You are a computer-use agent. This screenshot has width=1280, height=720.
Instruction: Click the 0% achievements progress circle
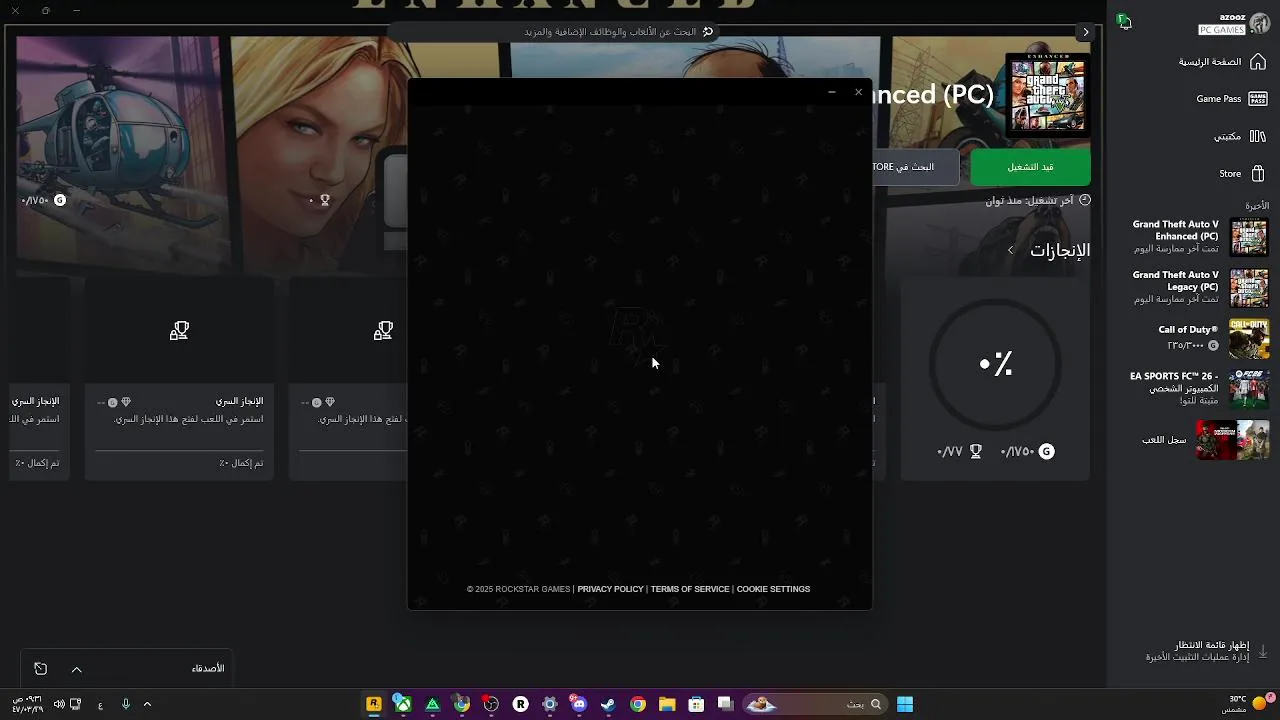pos(996,364)
